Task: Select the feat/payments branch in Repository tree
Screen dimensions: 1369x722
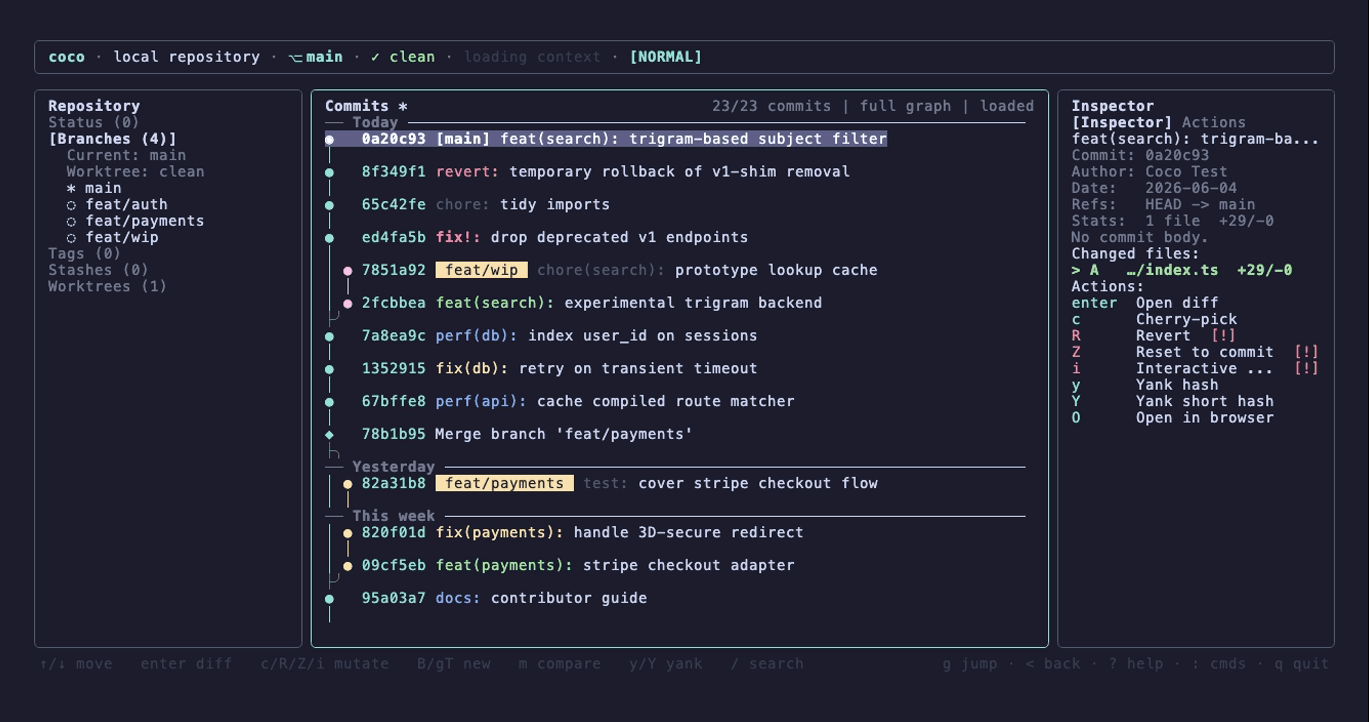Action: (x=135, y=221)
